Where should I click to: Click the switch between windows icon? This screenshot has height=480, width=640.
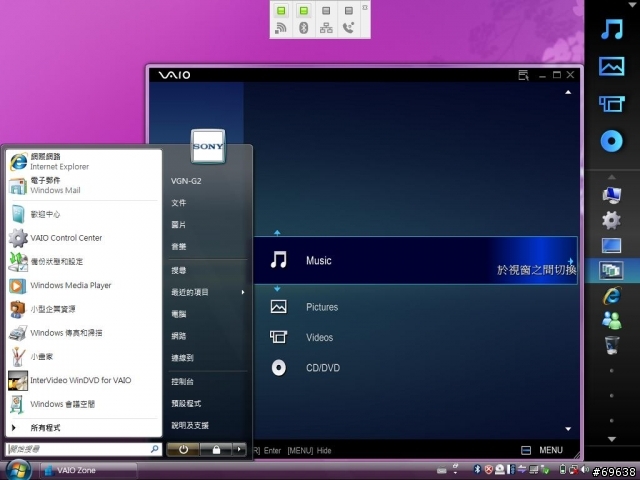(x=611, y=270)
